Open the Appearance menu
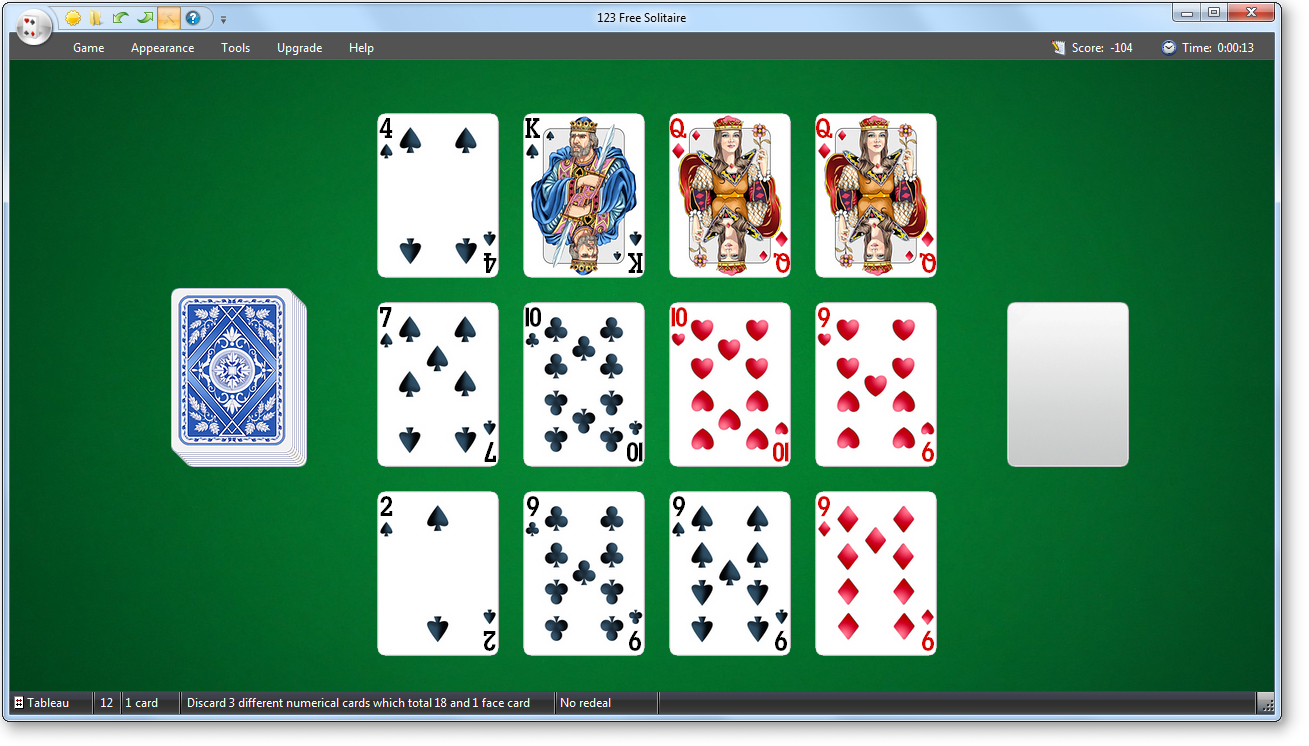This screenshot has width=1309, height=746. pos(162,47)
